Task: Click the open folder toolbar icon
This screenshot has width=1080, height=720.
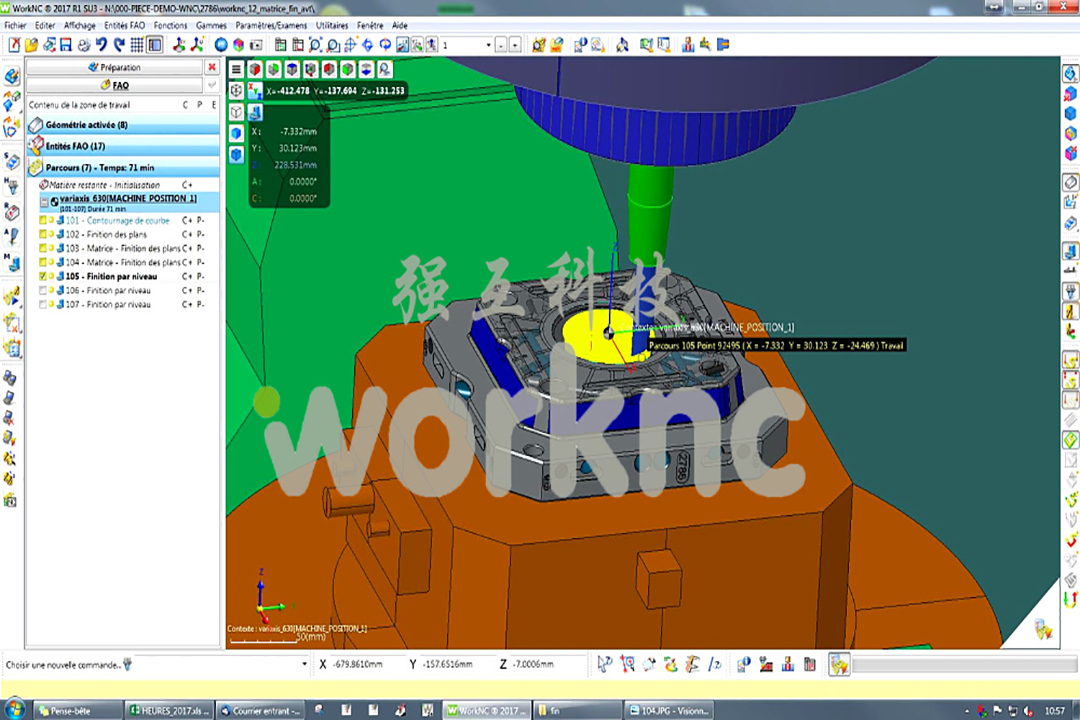Action: [32, 45]
